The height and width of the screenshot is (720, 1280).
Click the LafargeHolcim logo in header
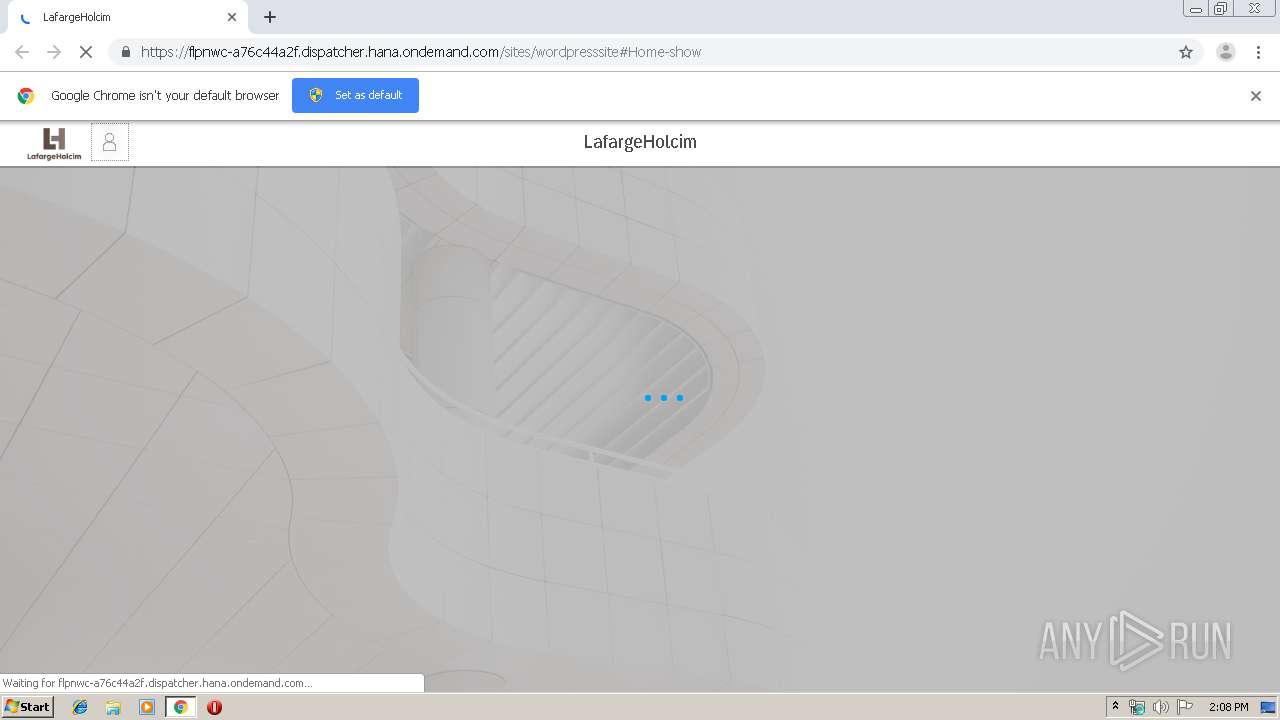pos(54,143)
